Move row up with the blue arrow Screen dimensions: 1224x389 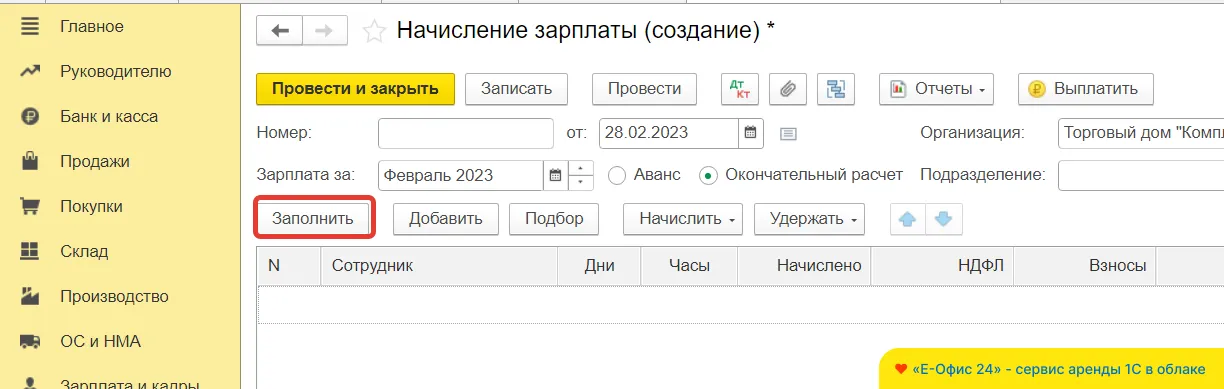pos(908,219)
